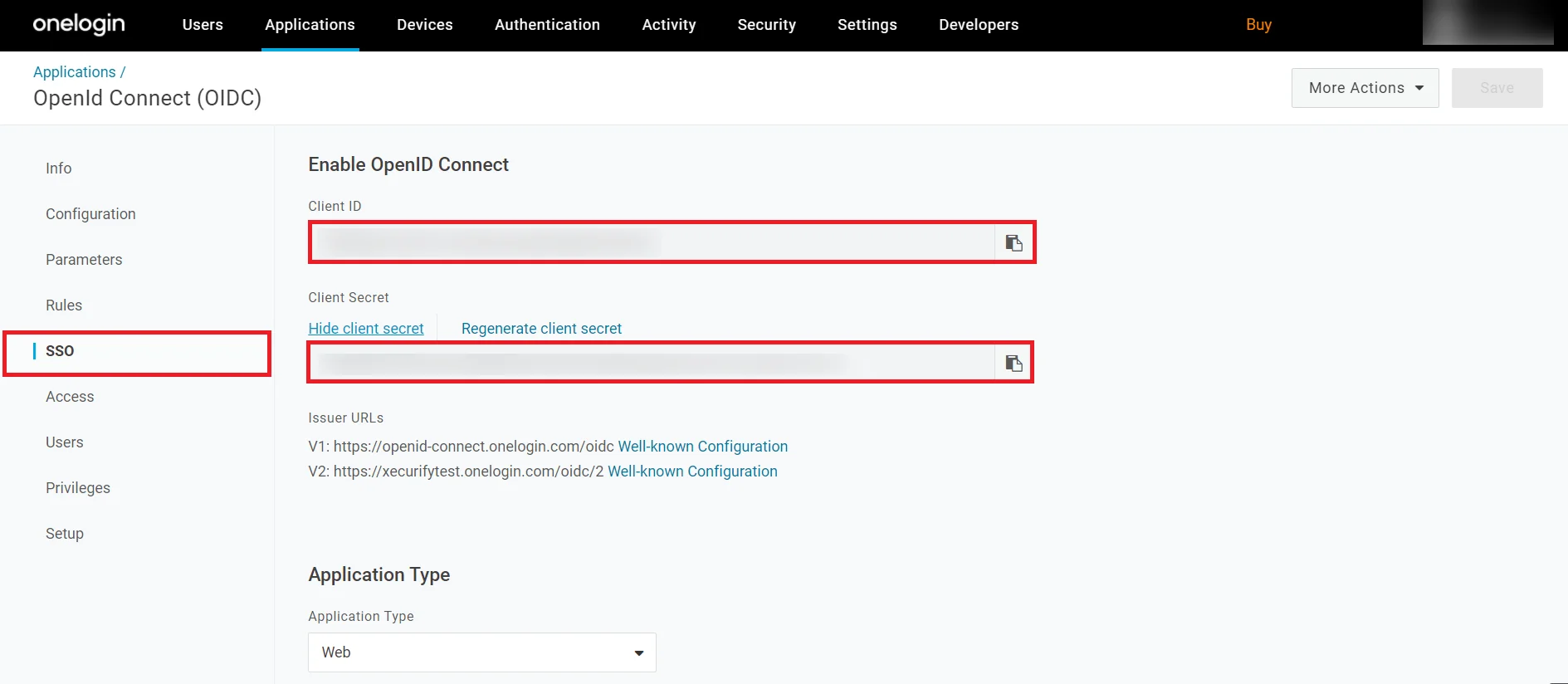Open the Authentication menu
1568x684 pixels.
click(547, 25)
